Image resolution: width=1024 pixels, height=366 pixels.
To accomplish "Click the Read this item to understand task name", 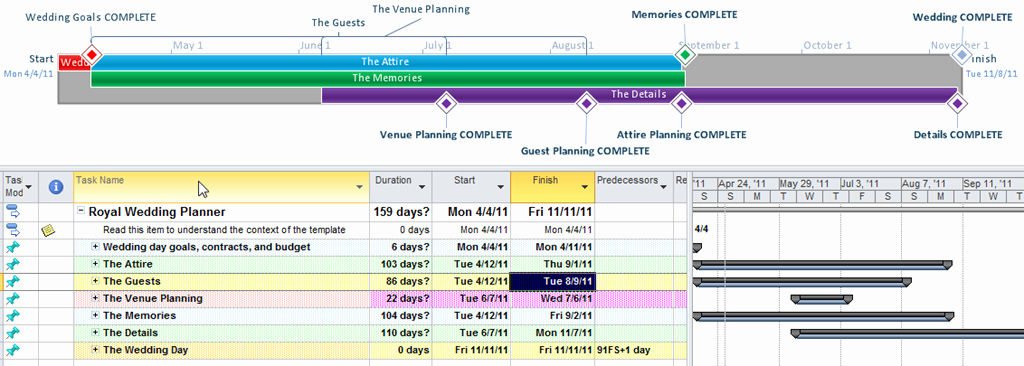I will pyautogui.click(x=224, y=230).
